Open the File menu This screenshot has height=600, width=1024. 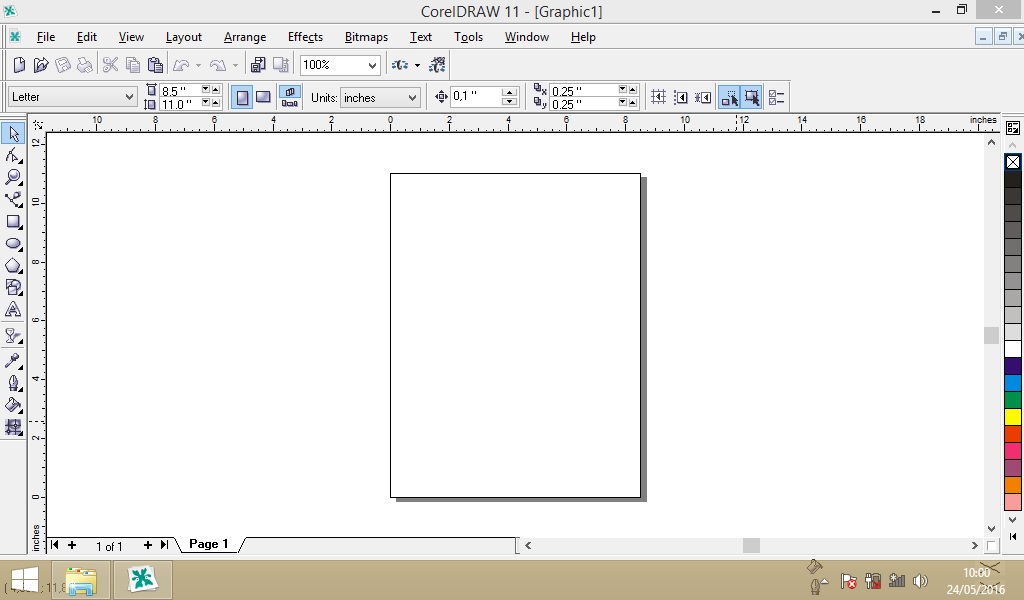tap(46, 37)
